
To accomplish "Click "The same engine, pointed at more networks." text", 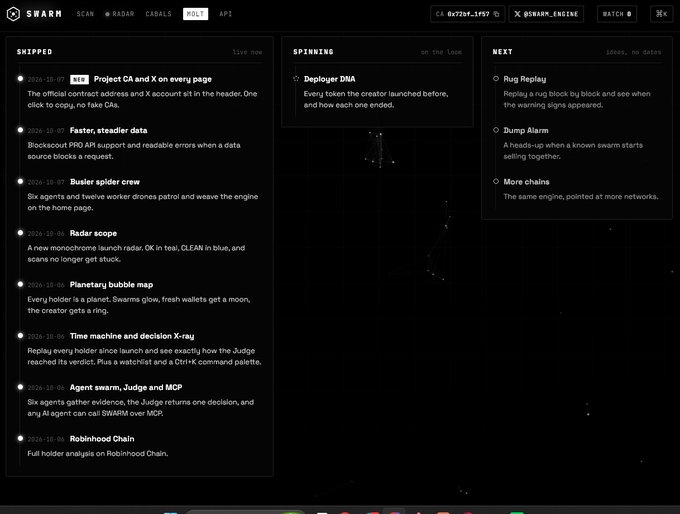I will click(x=580, y=196).
